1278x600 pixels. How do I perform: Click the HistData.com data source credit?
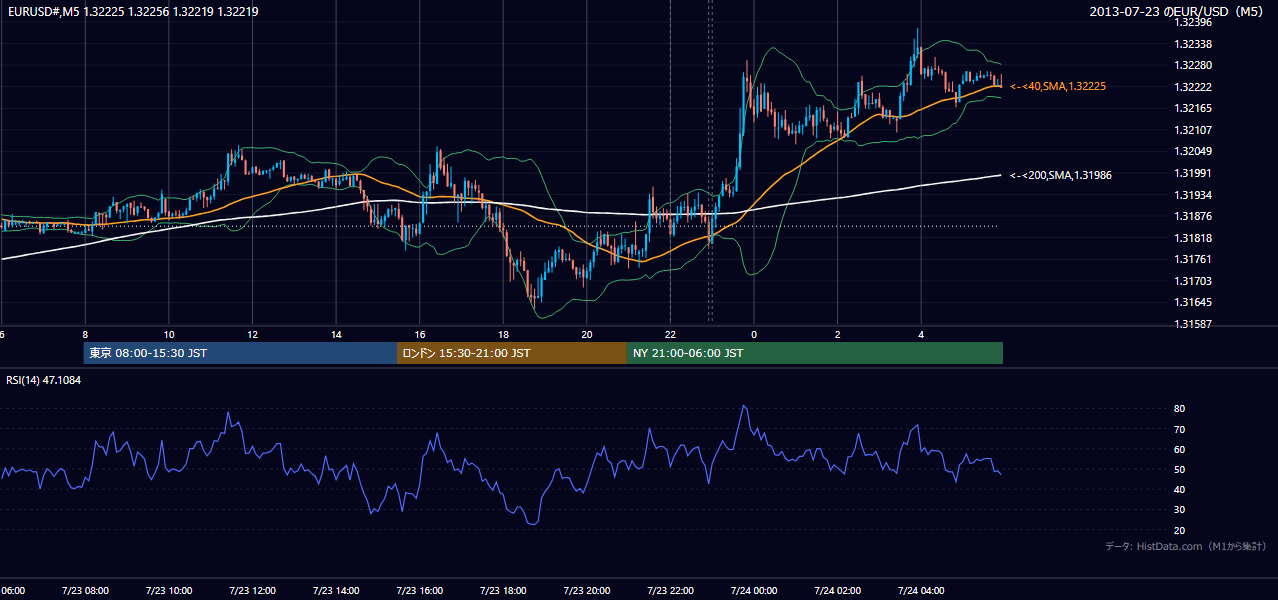point(1186,546)
